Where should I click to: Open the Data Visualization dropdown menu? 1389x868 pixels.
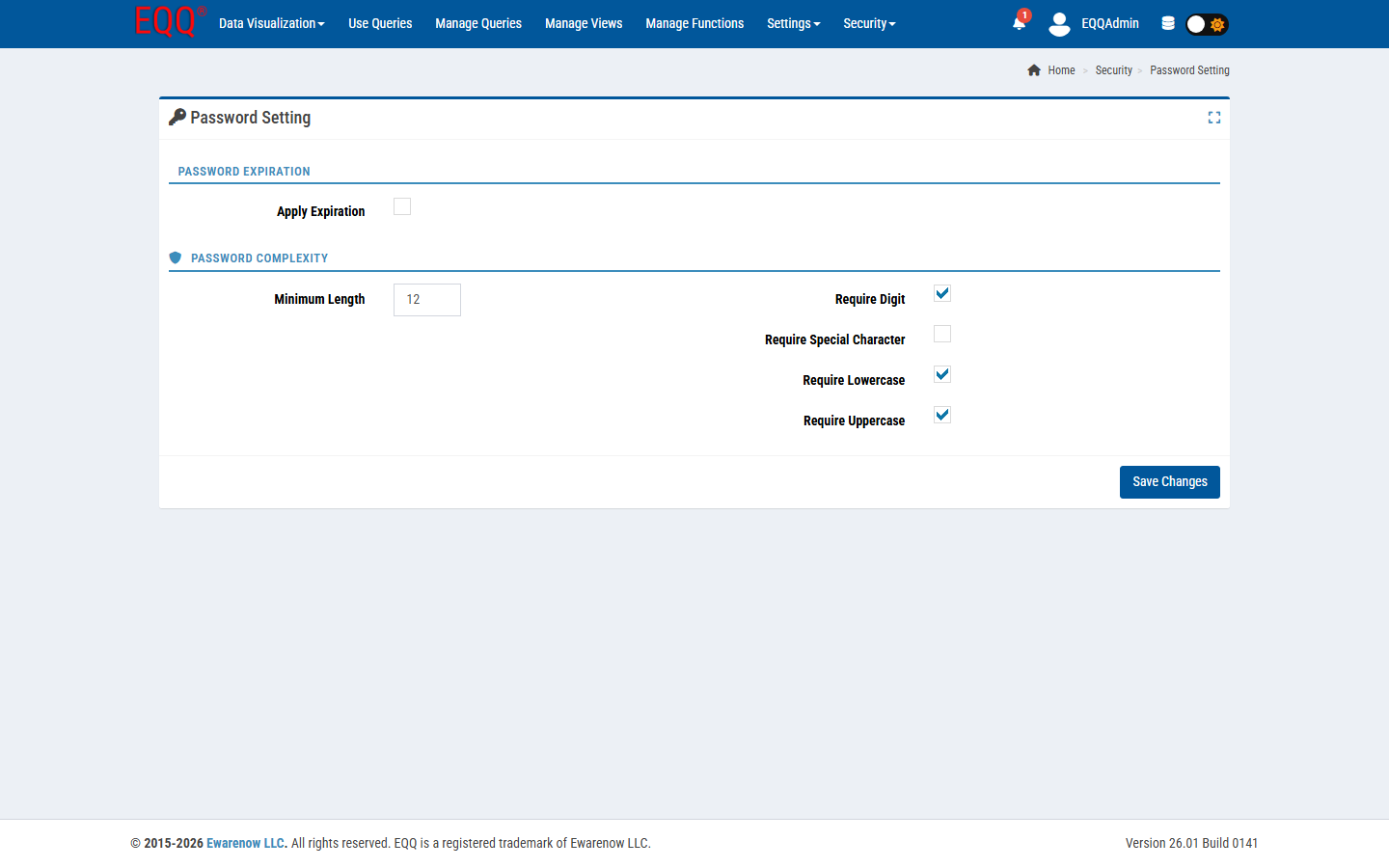tap(271, 23)
